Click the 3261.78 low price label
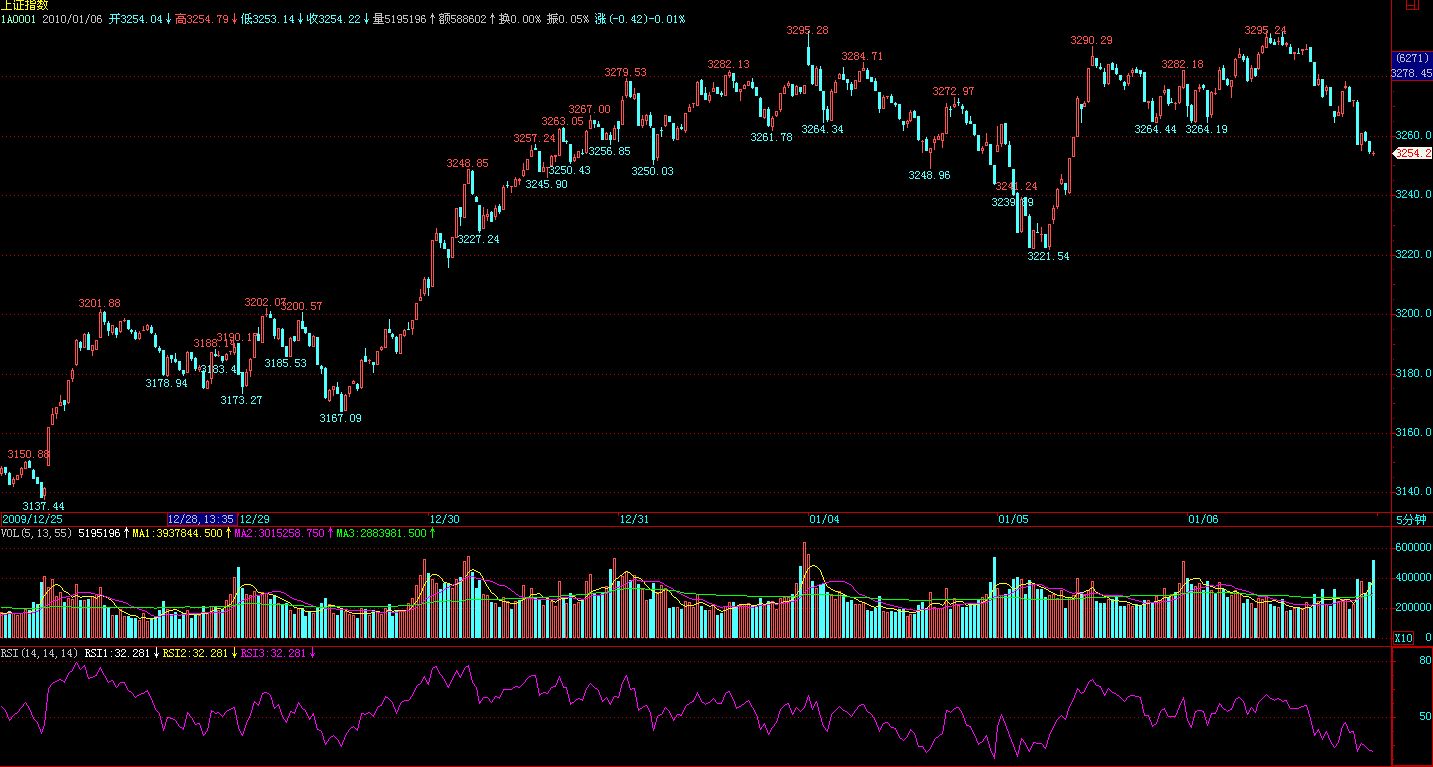The image size is (1433, 767). coord(771,137)
